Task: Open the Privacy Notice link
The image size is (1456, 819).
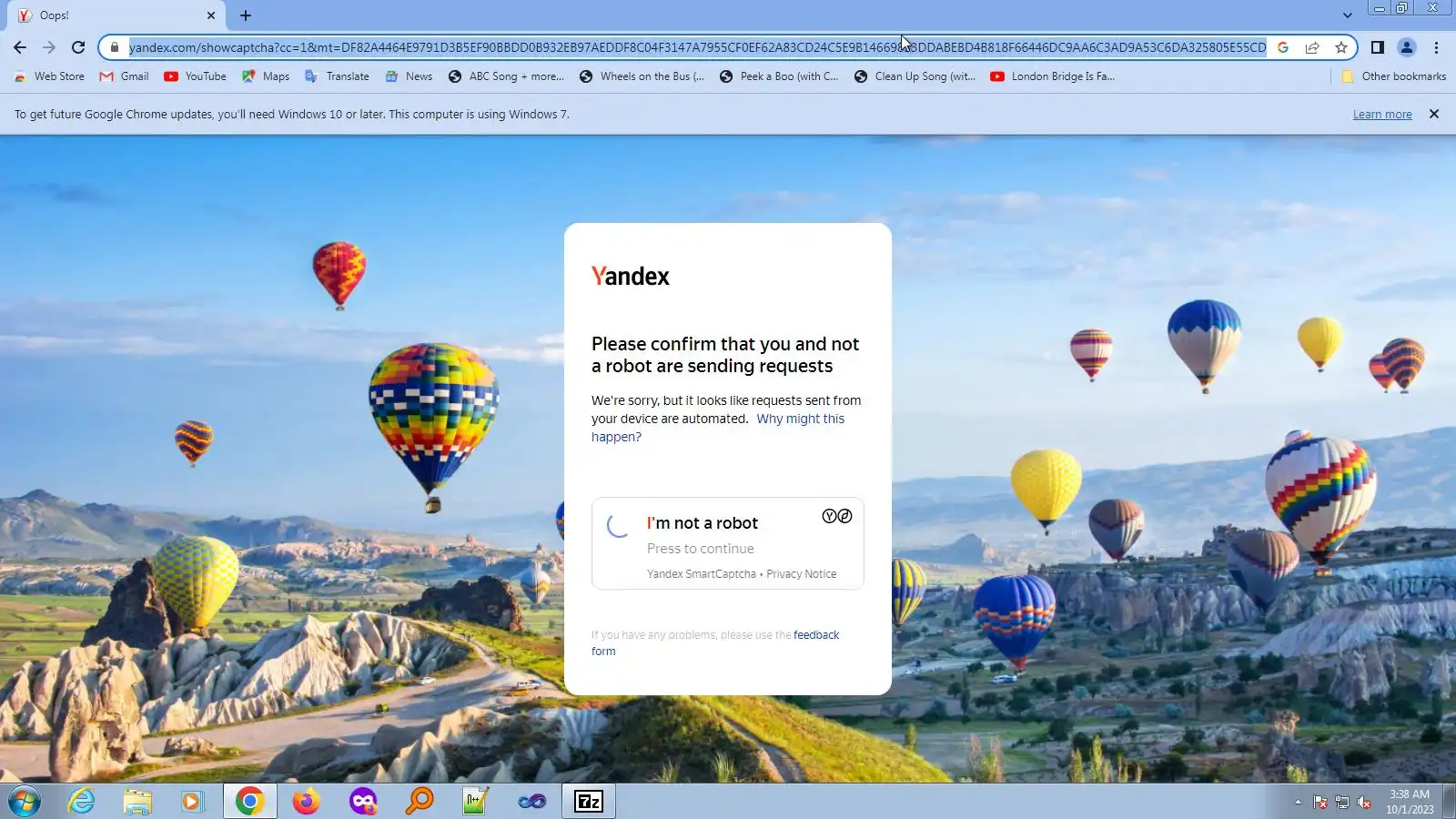Action: coord(802,574)
